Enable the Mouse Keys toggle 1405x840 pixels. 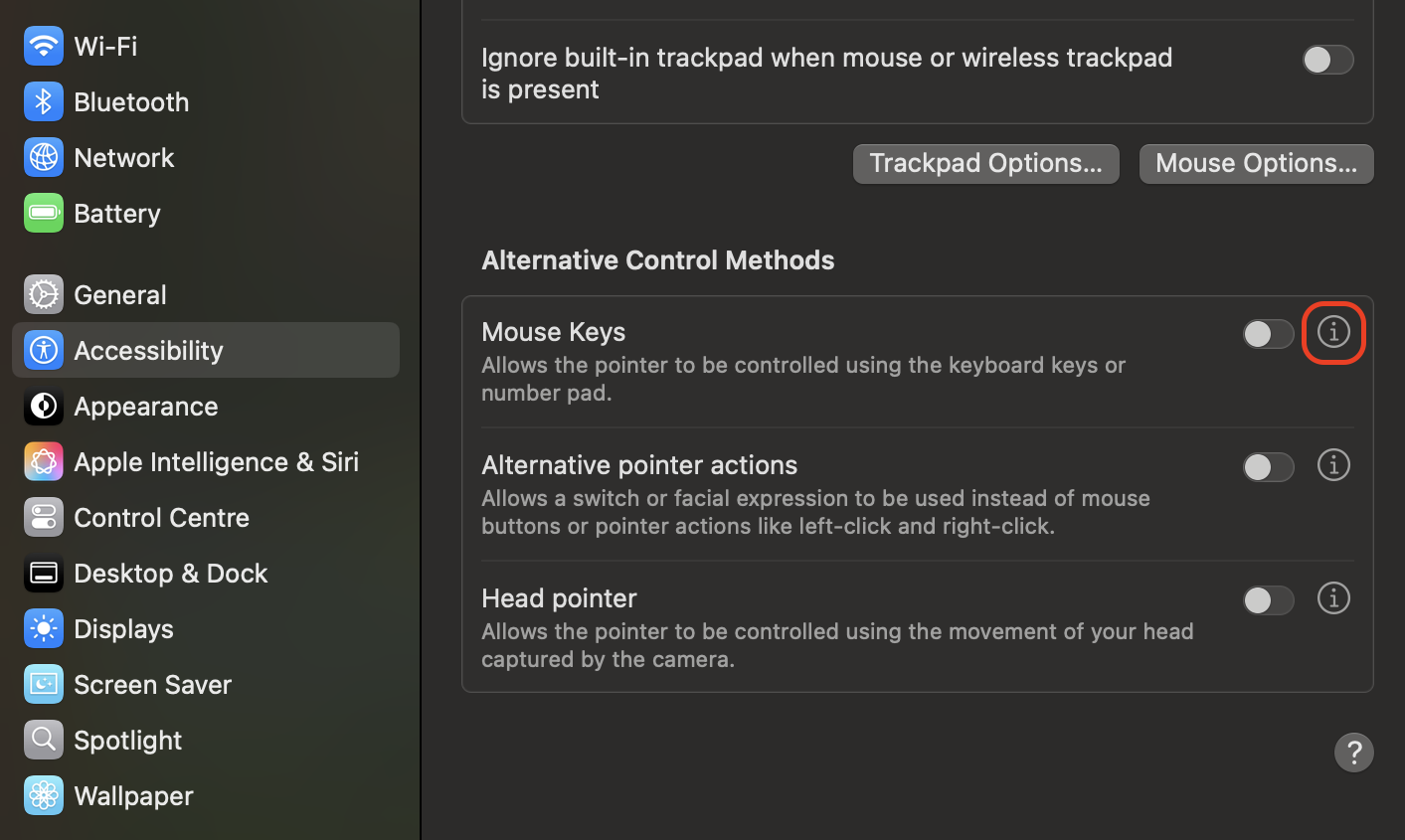[1269, 333]
